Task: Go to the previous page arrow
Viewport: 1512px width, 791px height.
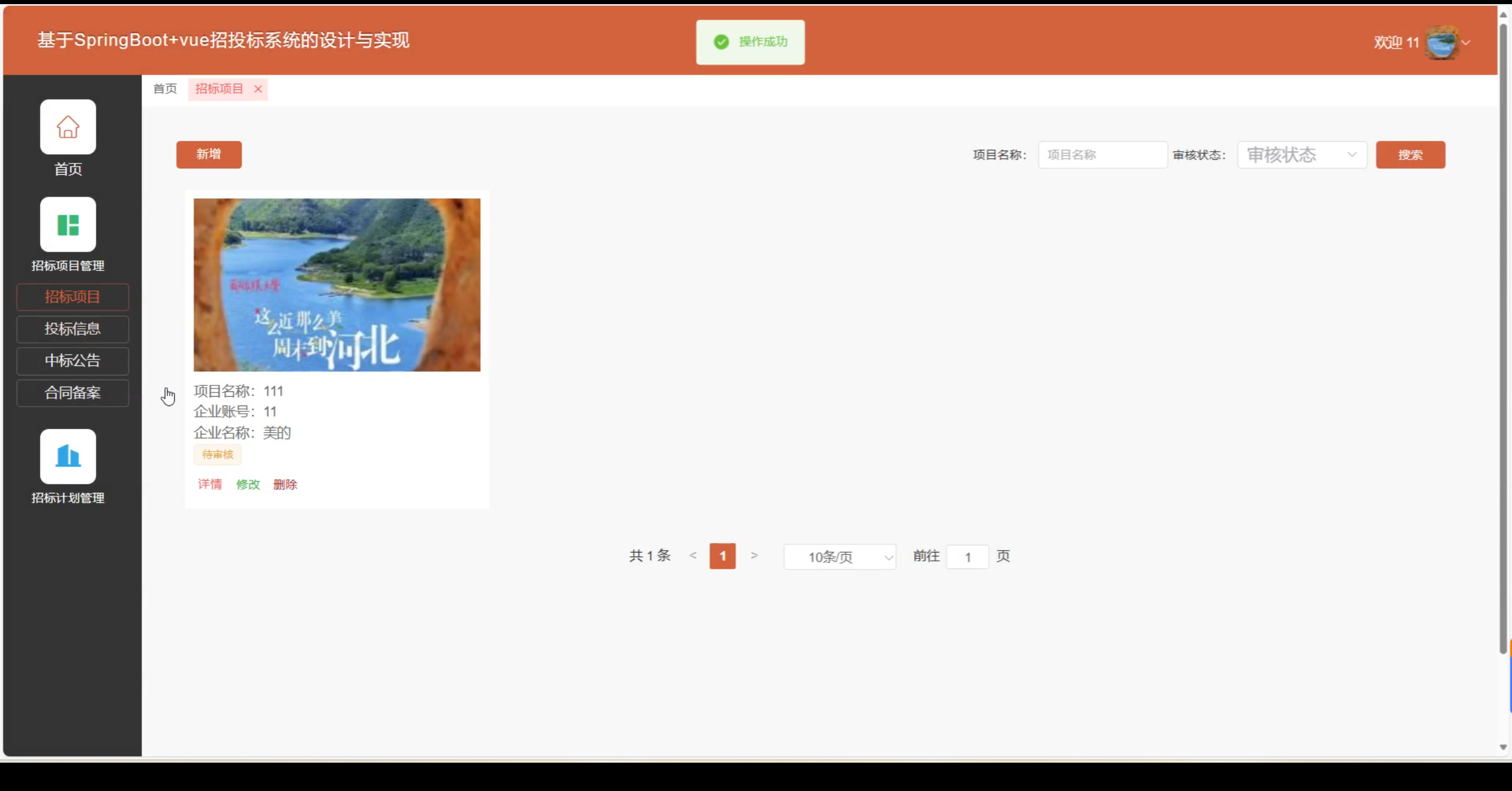Action: pyautogui.click(x=693, y=555)
